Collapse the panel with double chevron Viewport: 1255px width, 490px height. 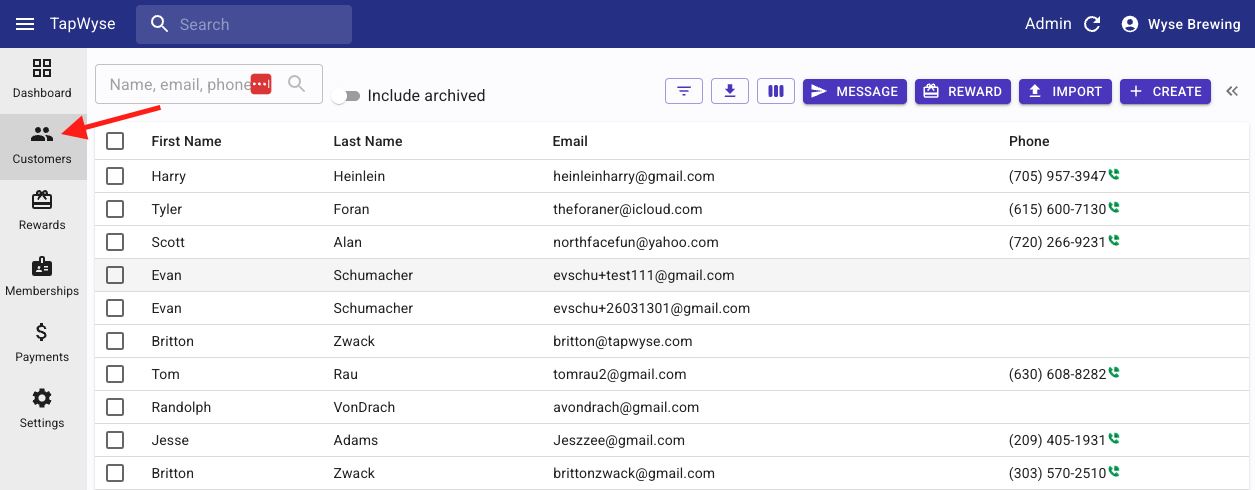click(1231, 91)
